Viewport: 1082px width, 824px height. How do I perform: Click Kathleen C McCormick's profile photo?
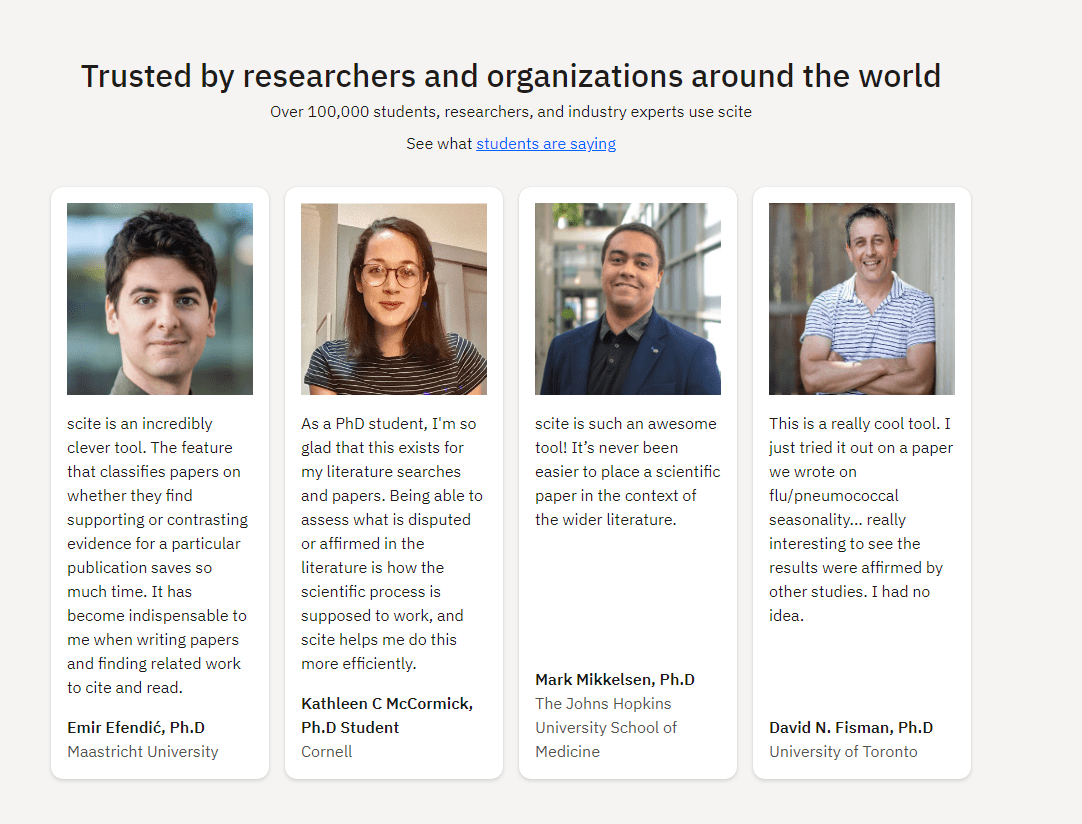pos(393,298)
